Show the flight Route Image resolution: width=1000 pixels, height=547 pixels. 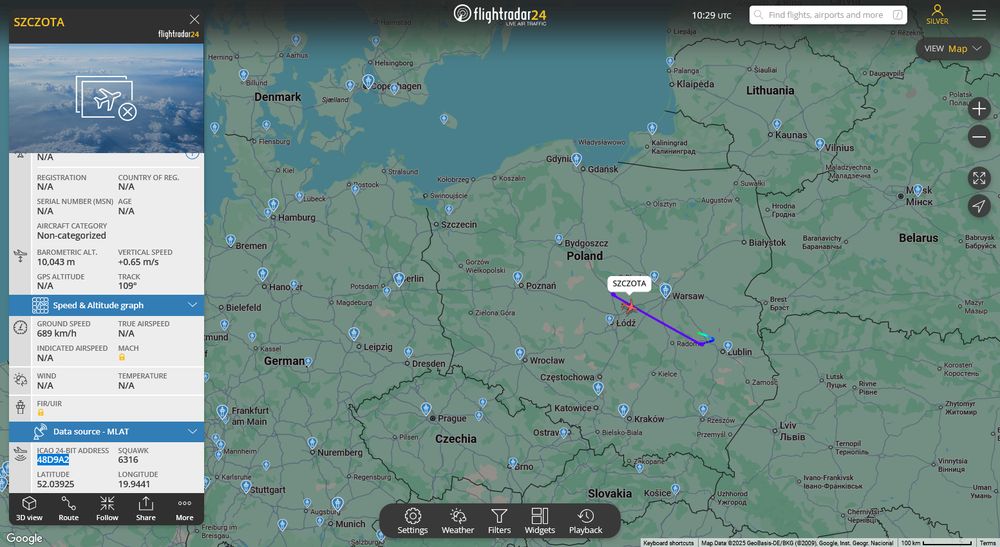(68, 509)
